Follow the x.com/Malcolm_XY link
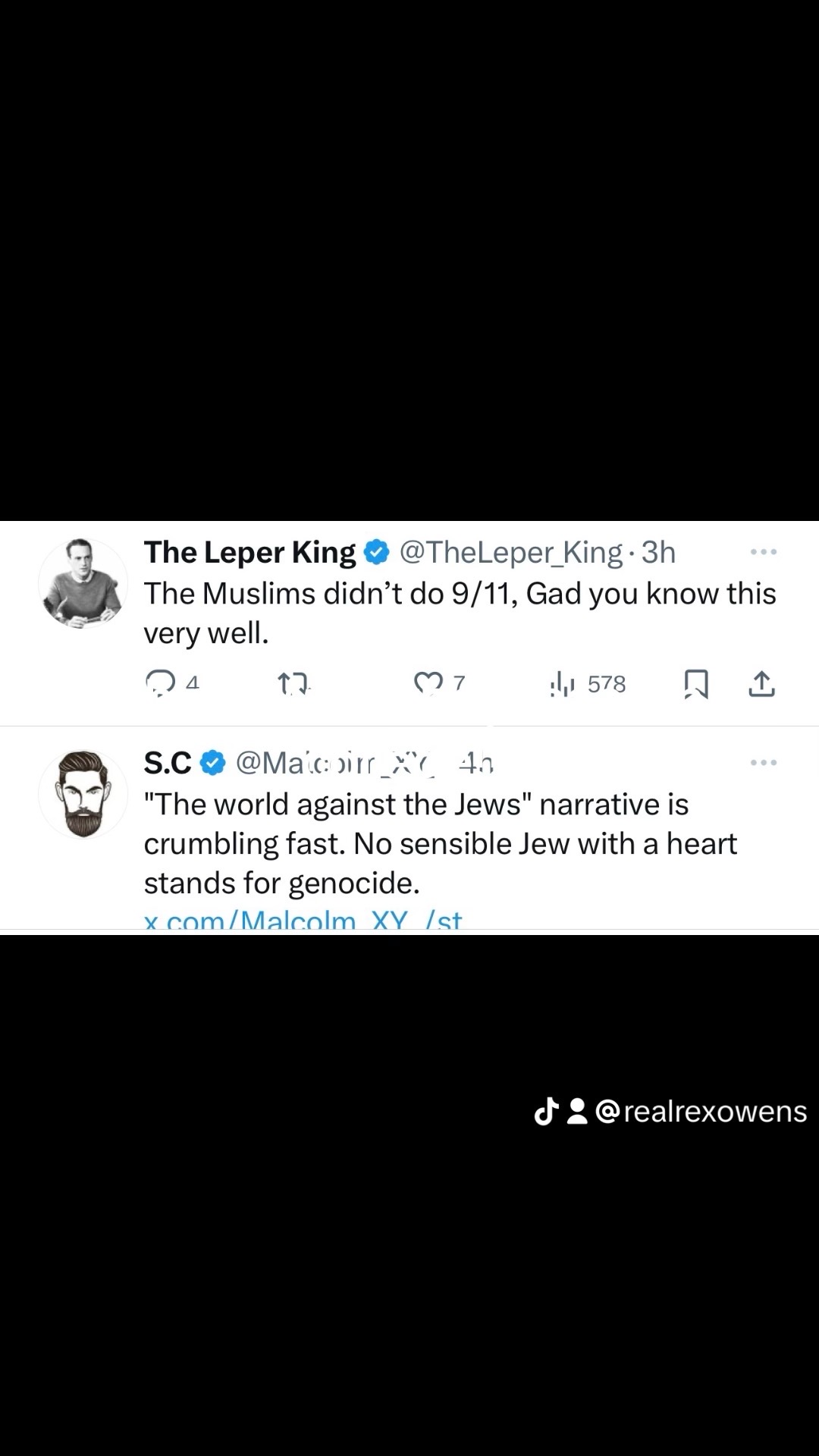Image resolution: width=819 pixels, height=1456 pixels. tap(303, 920)
